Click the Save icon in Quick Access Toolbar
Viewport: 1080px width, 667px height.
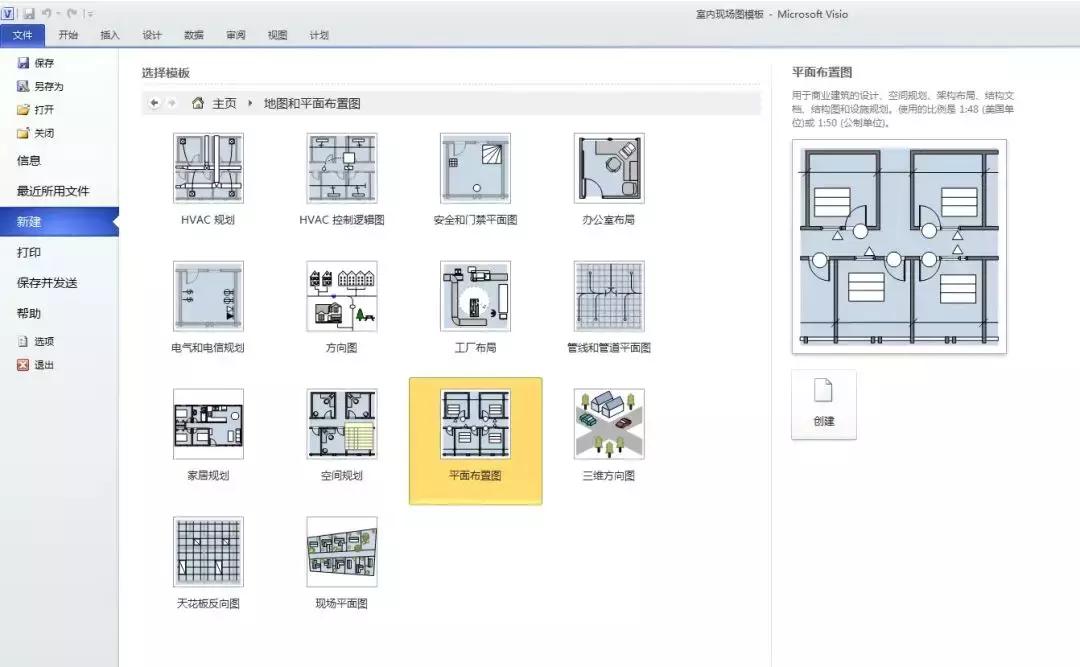click(29, 12)
